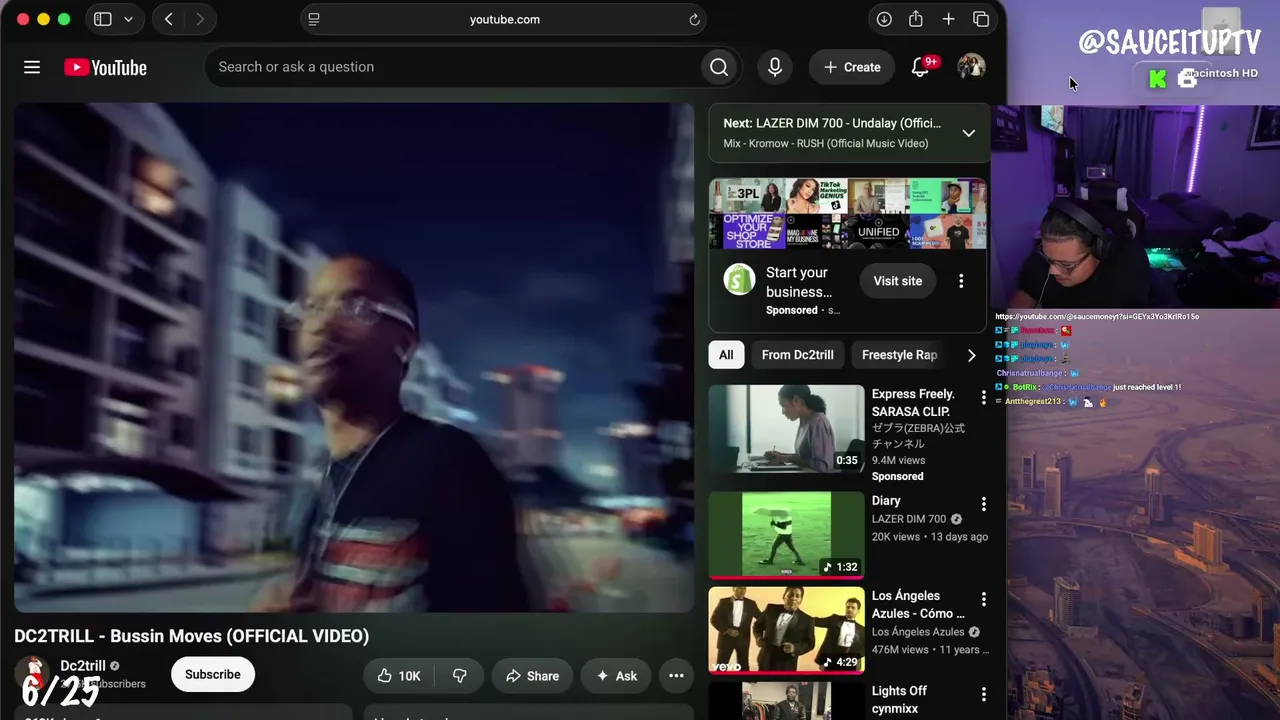Image resolution: width=1280 pixels, height=720 pixels.
Task: Toggle the Safari sidebar
Action: [102, 19]
